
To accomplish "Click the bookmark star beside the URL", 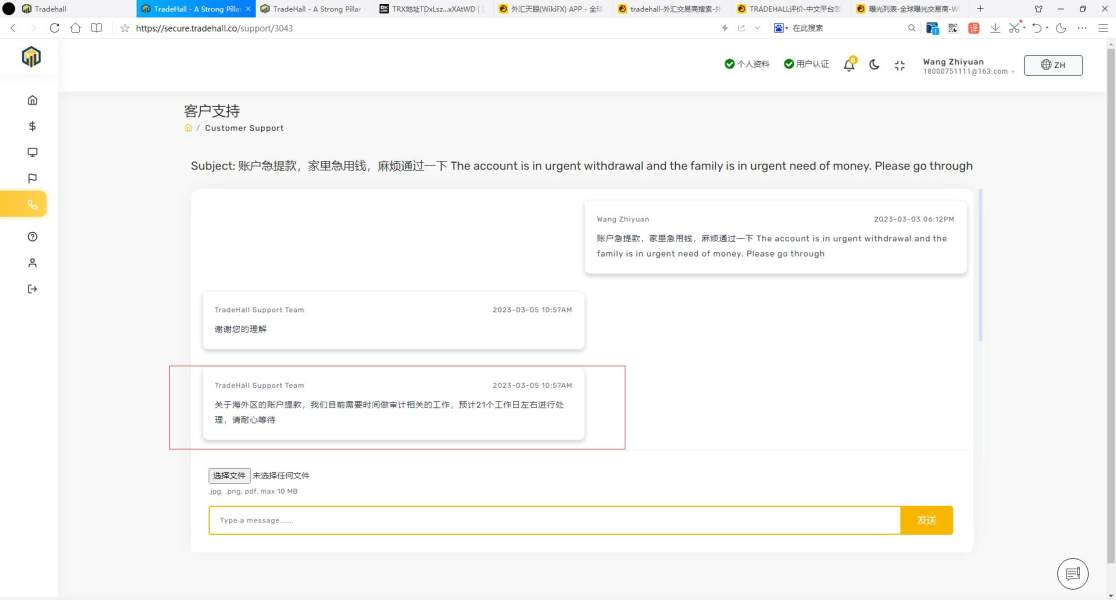I will coord(125,28).
